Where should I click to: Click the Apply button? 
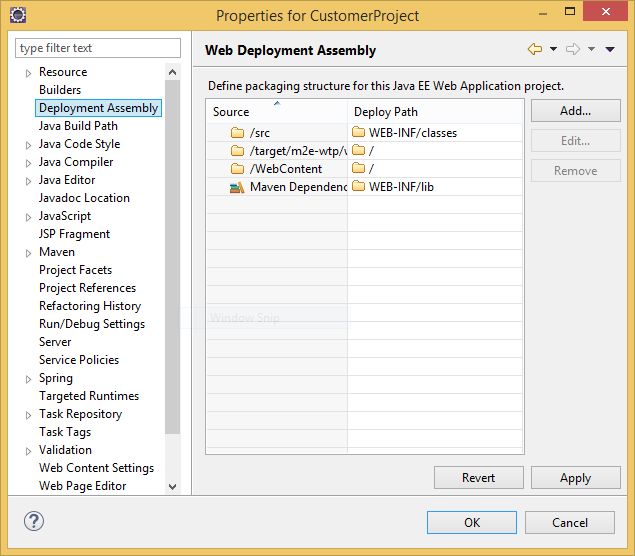click(575, 478)
